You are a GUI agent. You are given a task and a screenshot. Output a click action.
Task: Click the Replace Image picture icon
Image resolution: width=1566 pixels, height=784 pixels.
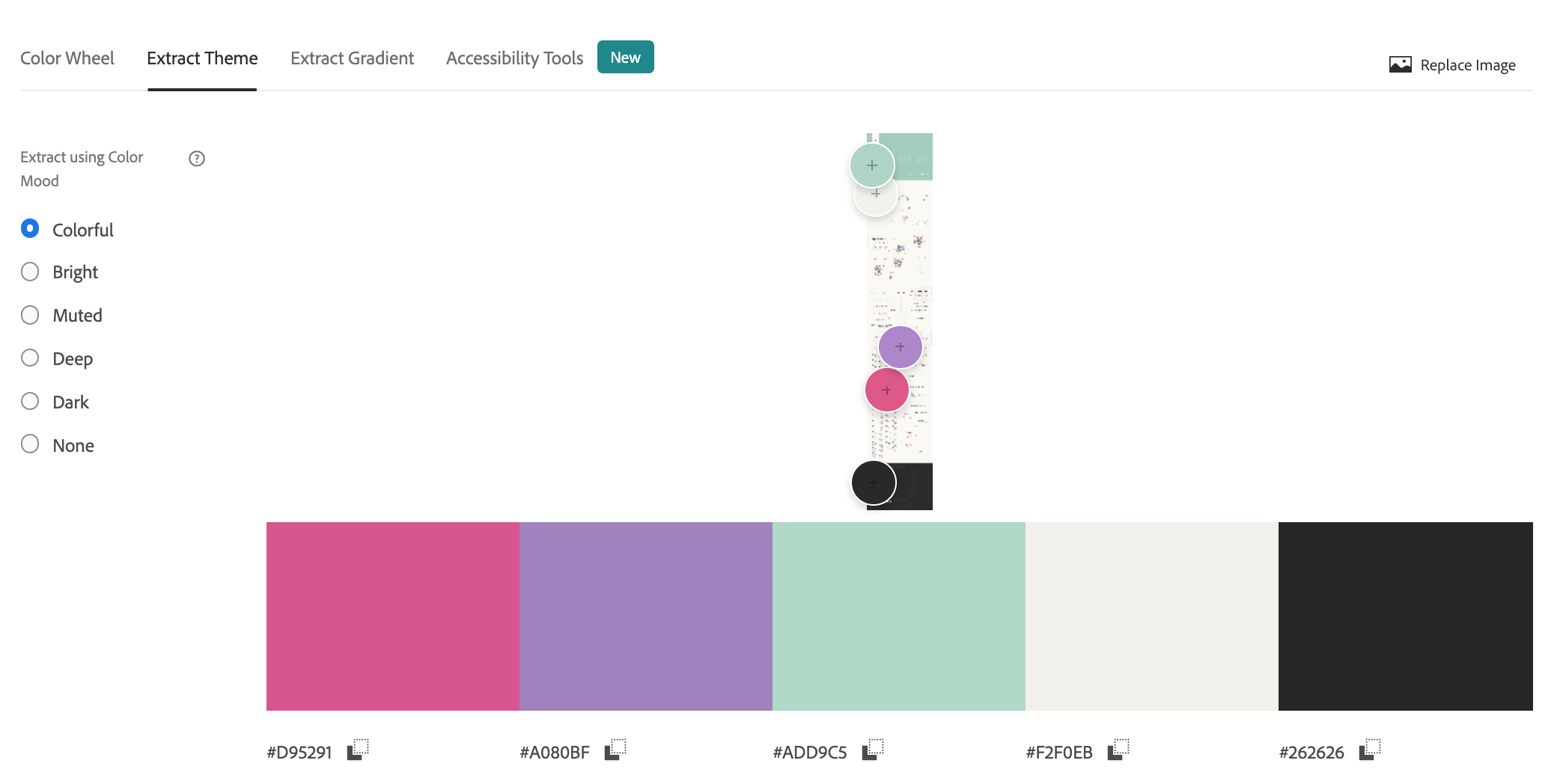pyautogui.click(x=1400, y=65)
